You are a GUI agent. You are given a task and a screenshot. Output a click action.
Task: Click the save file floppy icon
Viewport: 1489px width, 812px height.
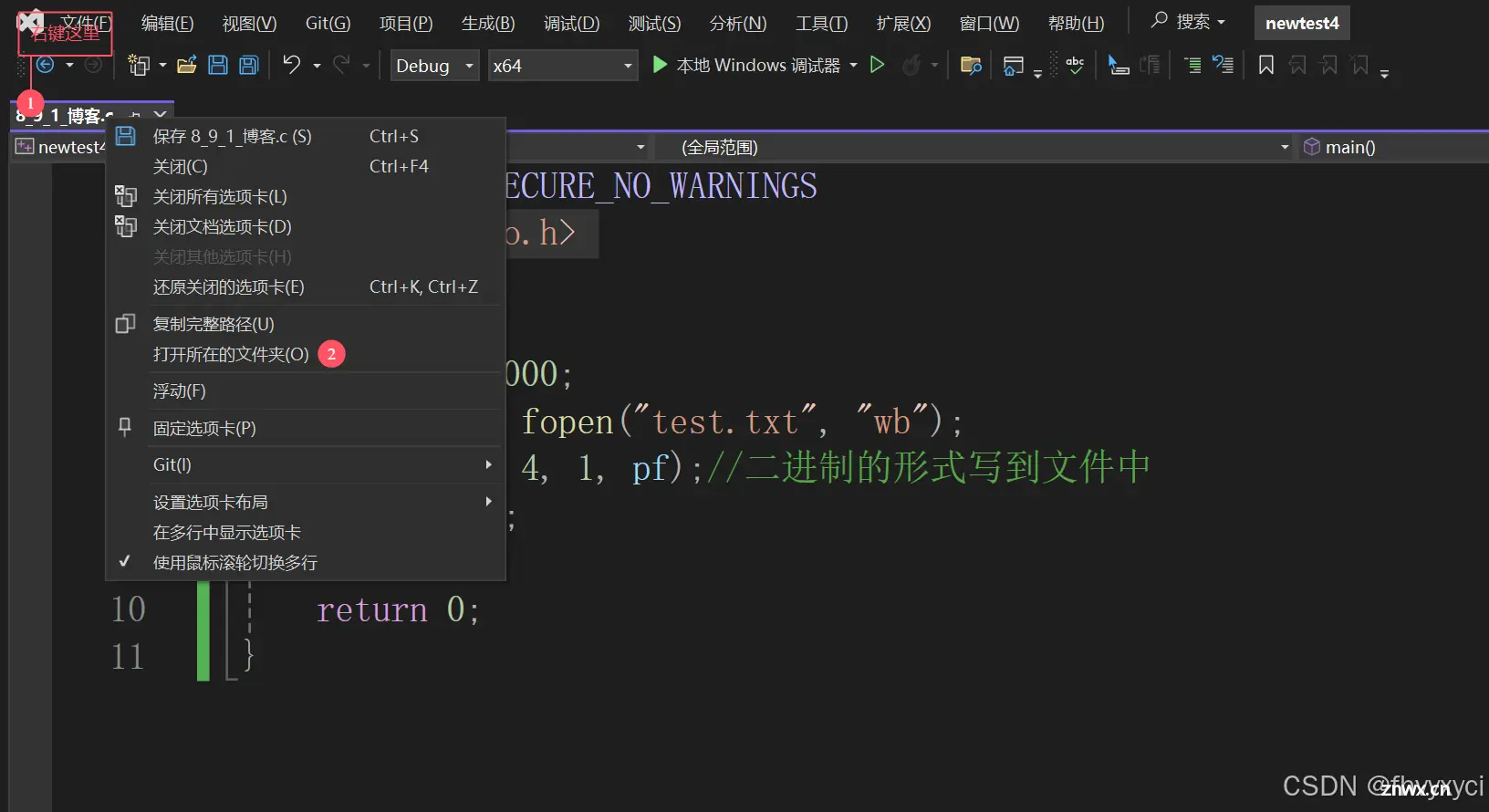click(x=218, y=65)
